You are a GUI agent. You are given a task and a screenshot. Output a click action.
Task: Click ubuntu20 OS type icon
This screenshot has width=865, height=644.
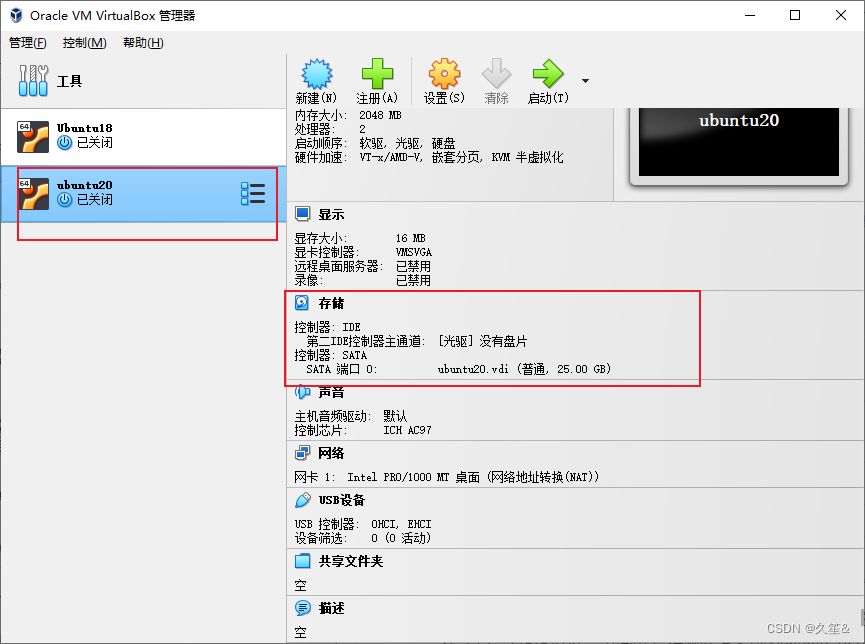pyautogui.click(x=33, y=194)
